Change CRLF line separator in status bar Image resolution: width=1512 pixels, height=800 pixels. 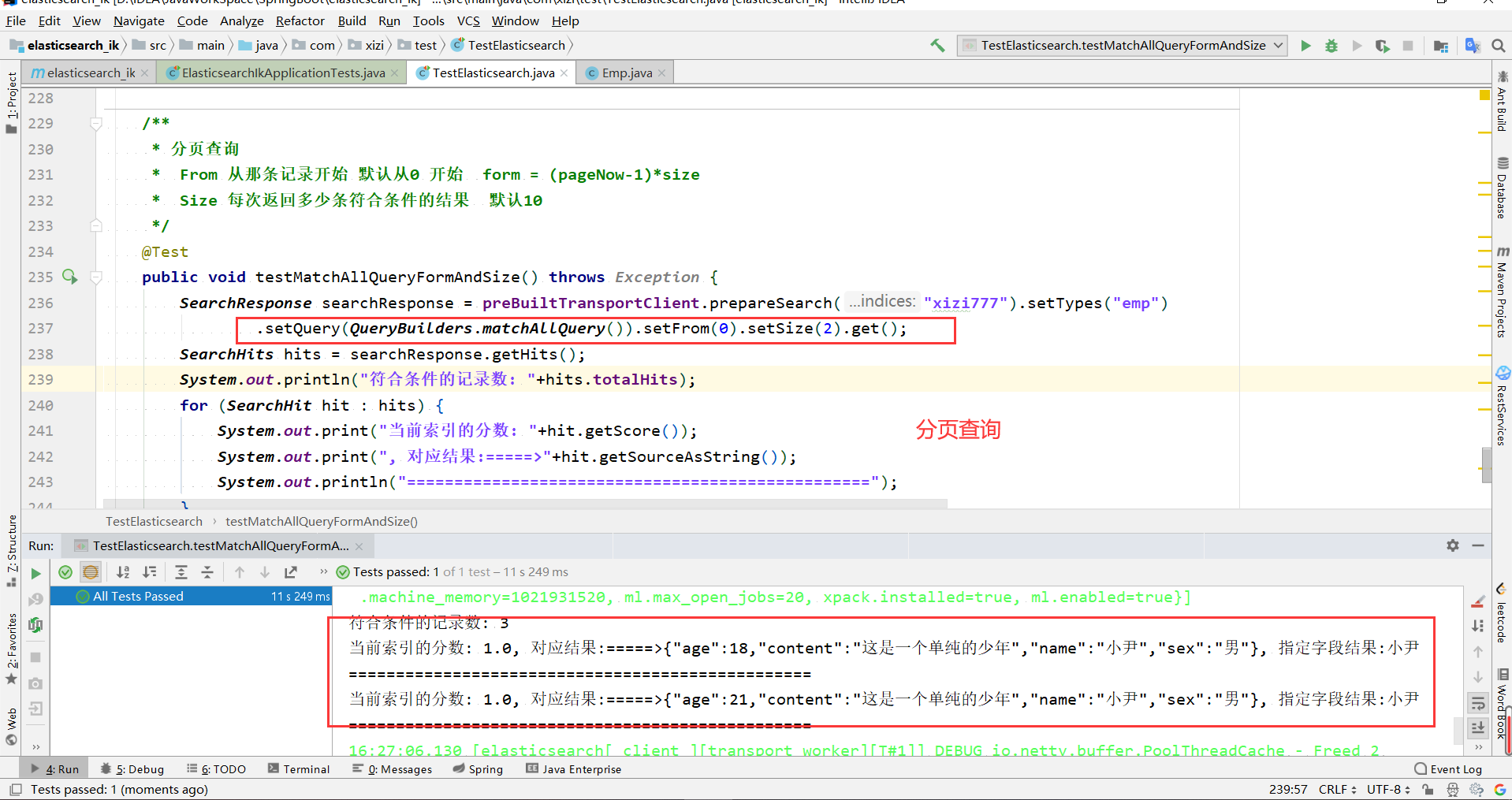[x=1338, y=790]
